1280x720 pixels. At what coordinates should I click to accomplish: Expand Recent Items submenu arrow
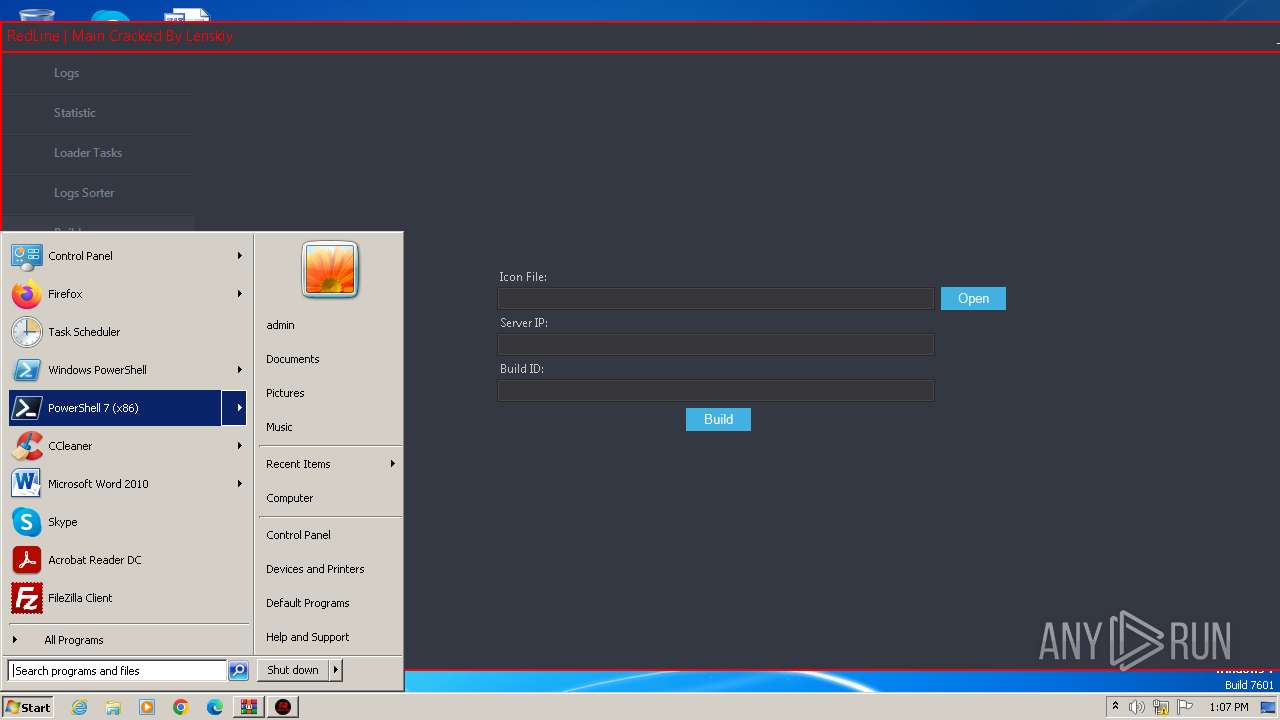coord(393,464)
